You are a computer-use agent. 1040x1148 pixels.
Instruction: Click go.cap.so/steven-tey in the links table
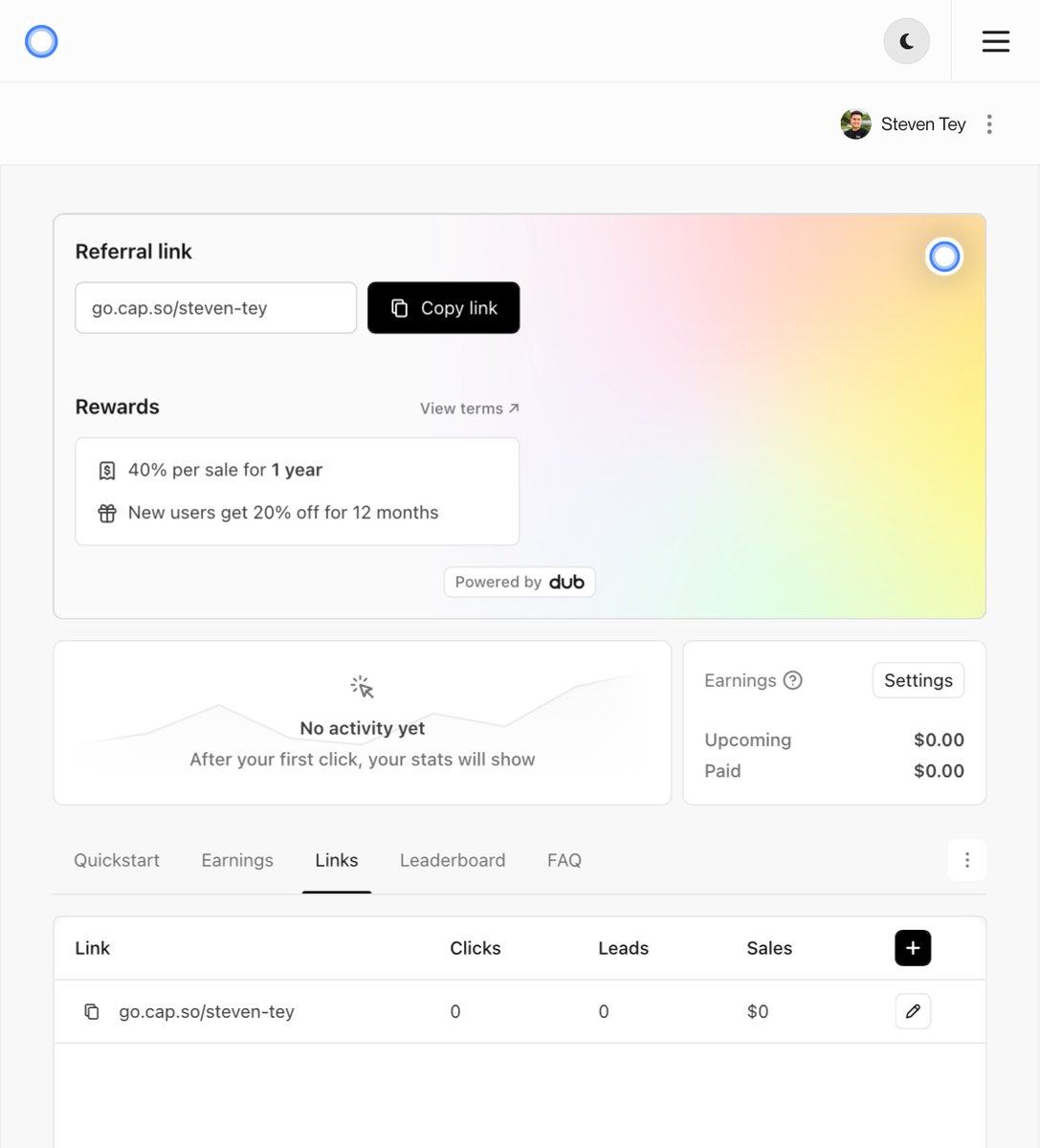pos(207,1011)
